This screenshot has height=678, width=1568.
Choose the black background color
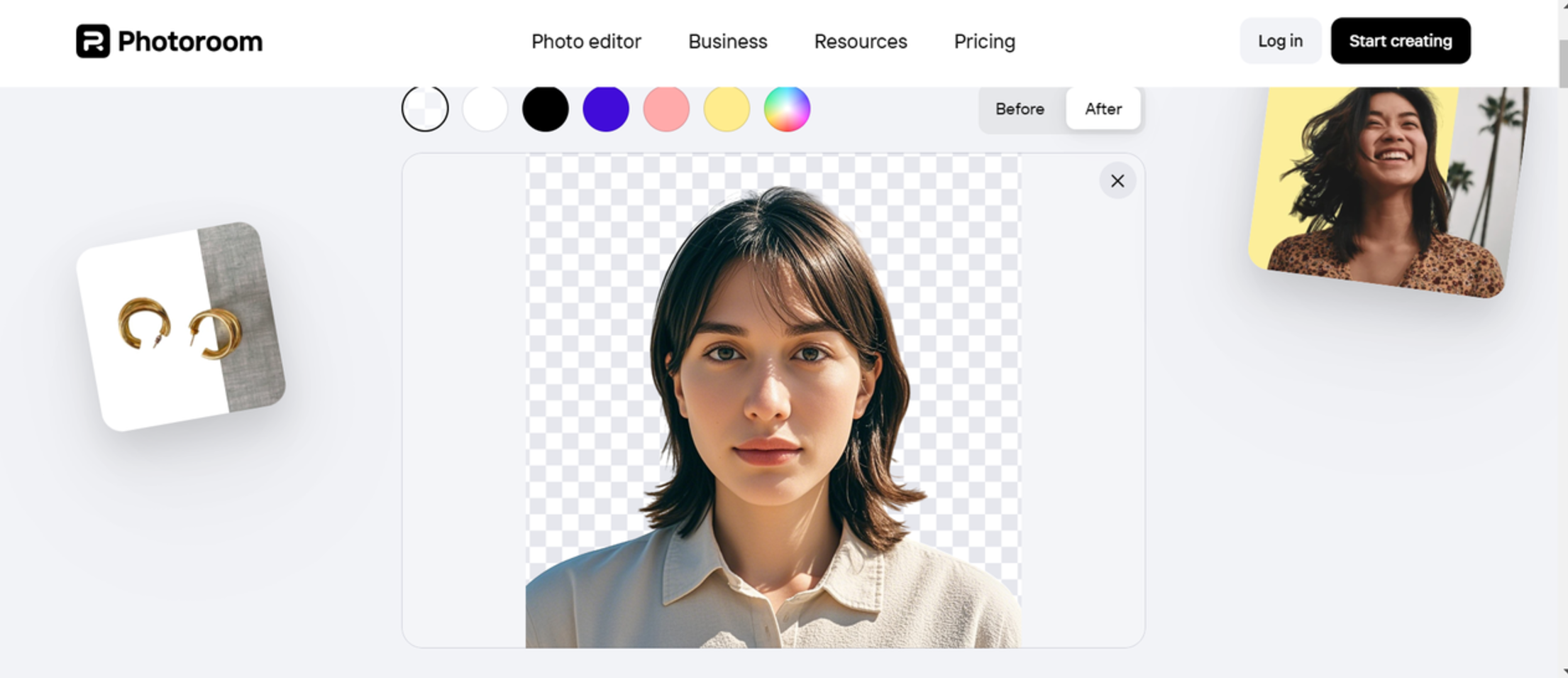pyautogui.click(x=546, y=109)
